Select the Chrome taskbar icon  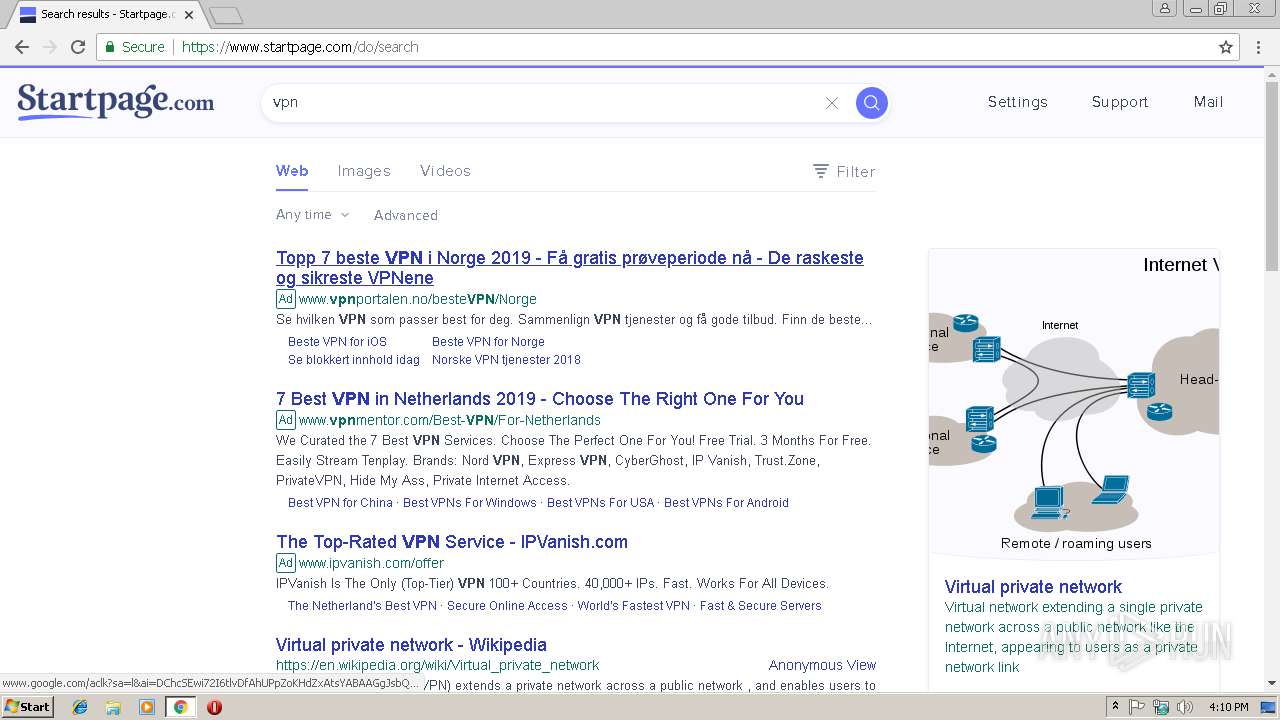tap(180, 707)
